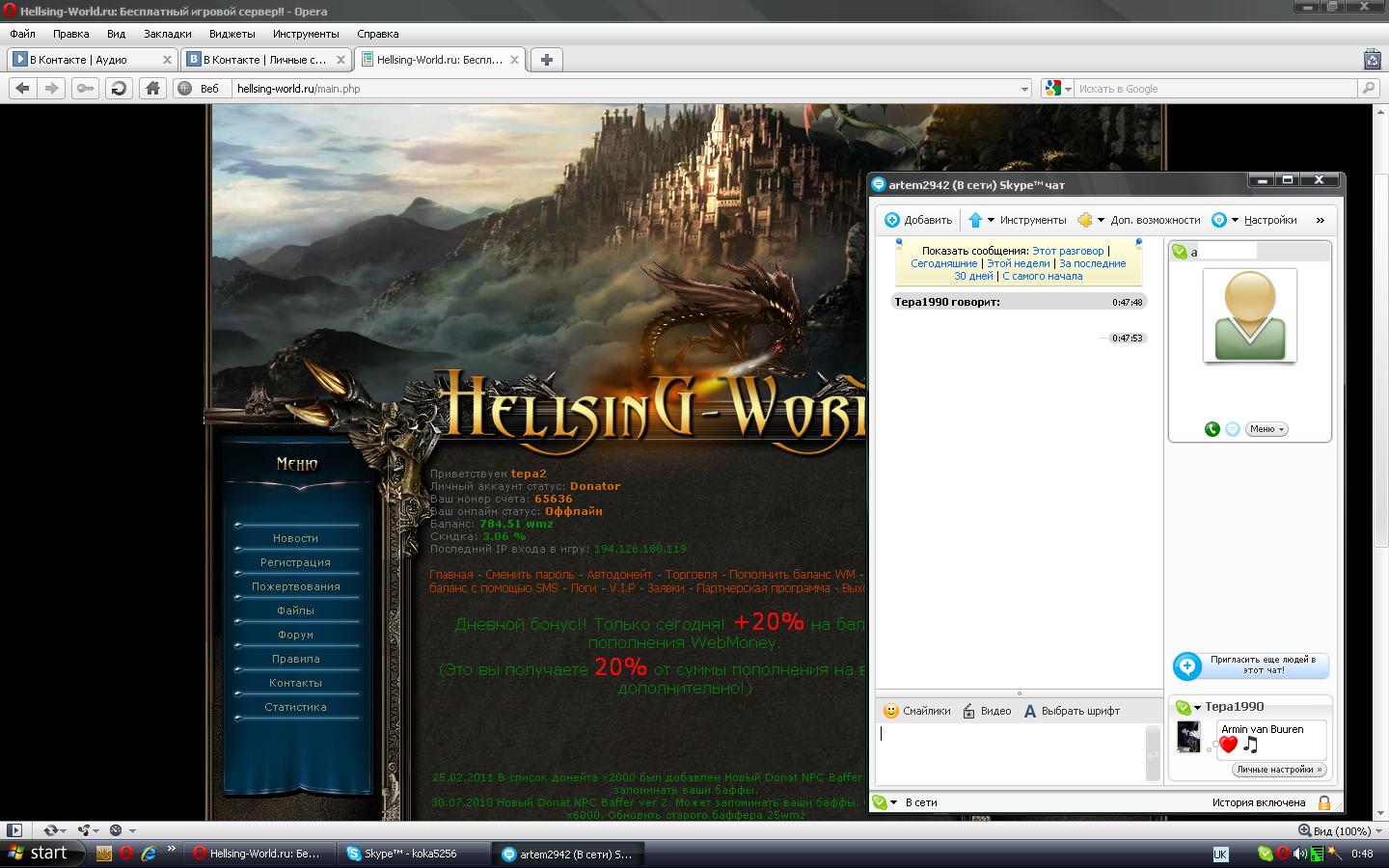The height and width of the screenshot is (868, 1389).
Task: Expand the Tepa1990 status dropdown
Action: click(x=1197, y=707)
